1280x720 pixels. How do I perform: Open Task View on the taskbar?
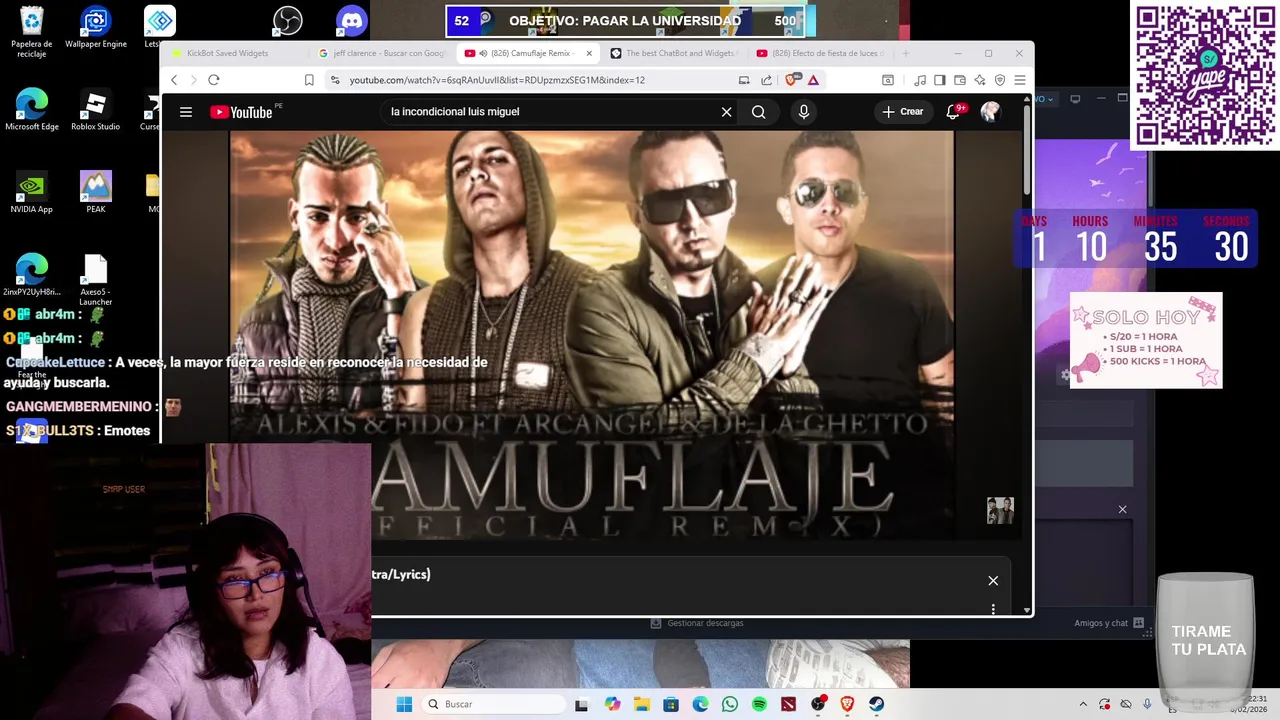click(x=581, y=704)
